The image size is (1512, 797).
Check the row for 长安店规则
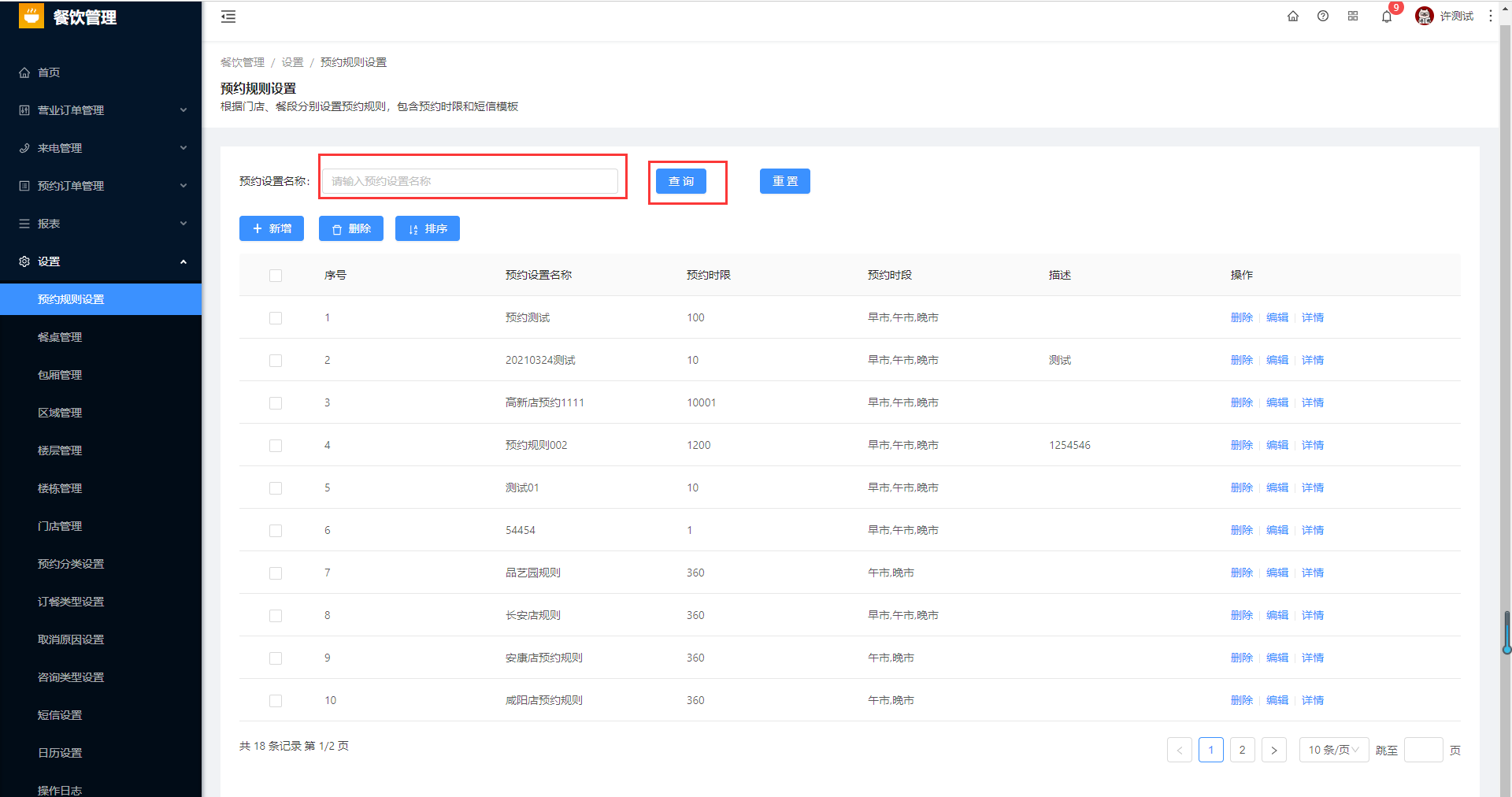(x=276, y=616)
